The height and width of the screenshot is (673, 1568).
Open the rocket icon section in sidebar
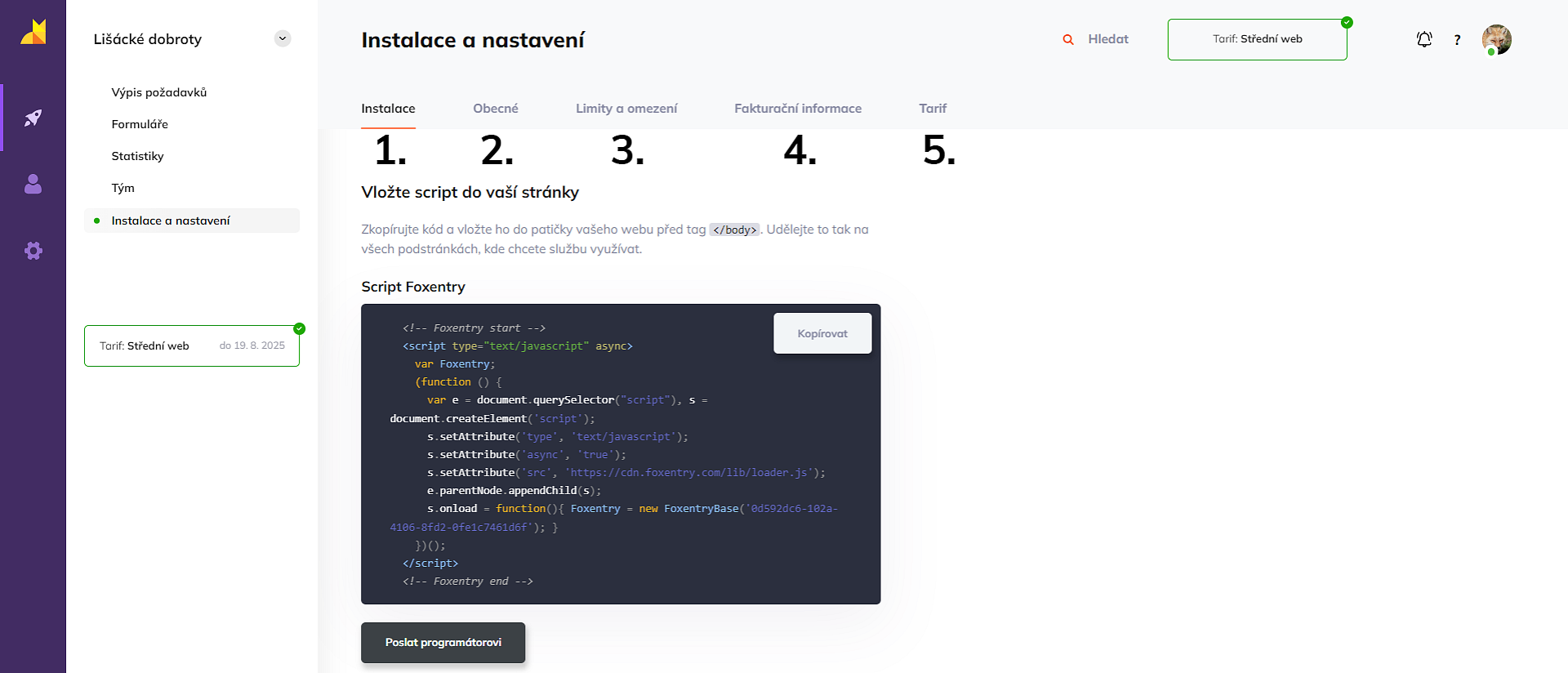click(x=33, y=118)
